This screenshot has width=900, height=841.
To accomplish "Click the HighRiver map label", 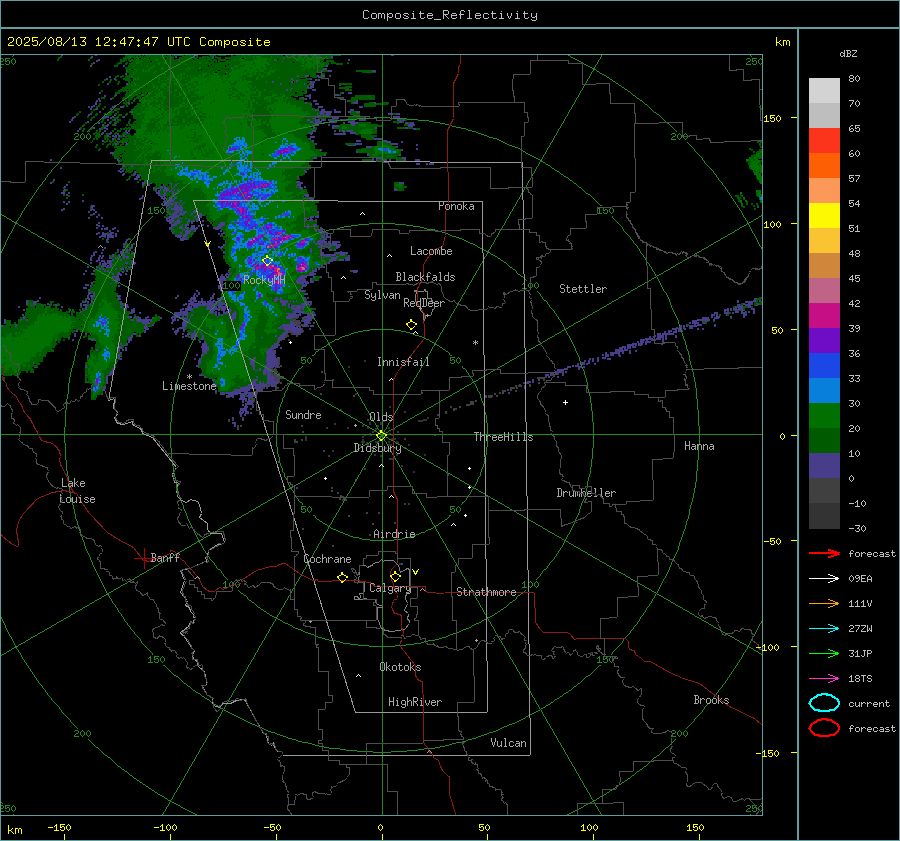I will click(415, 702).
